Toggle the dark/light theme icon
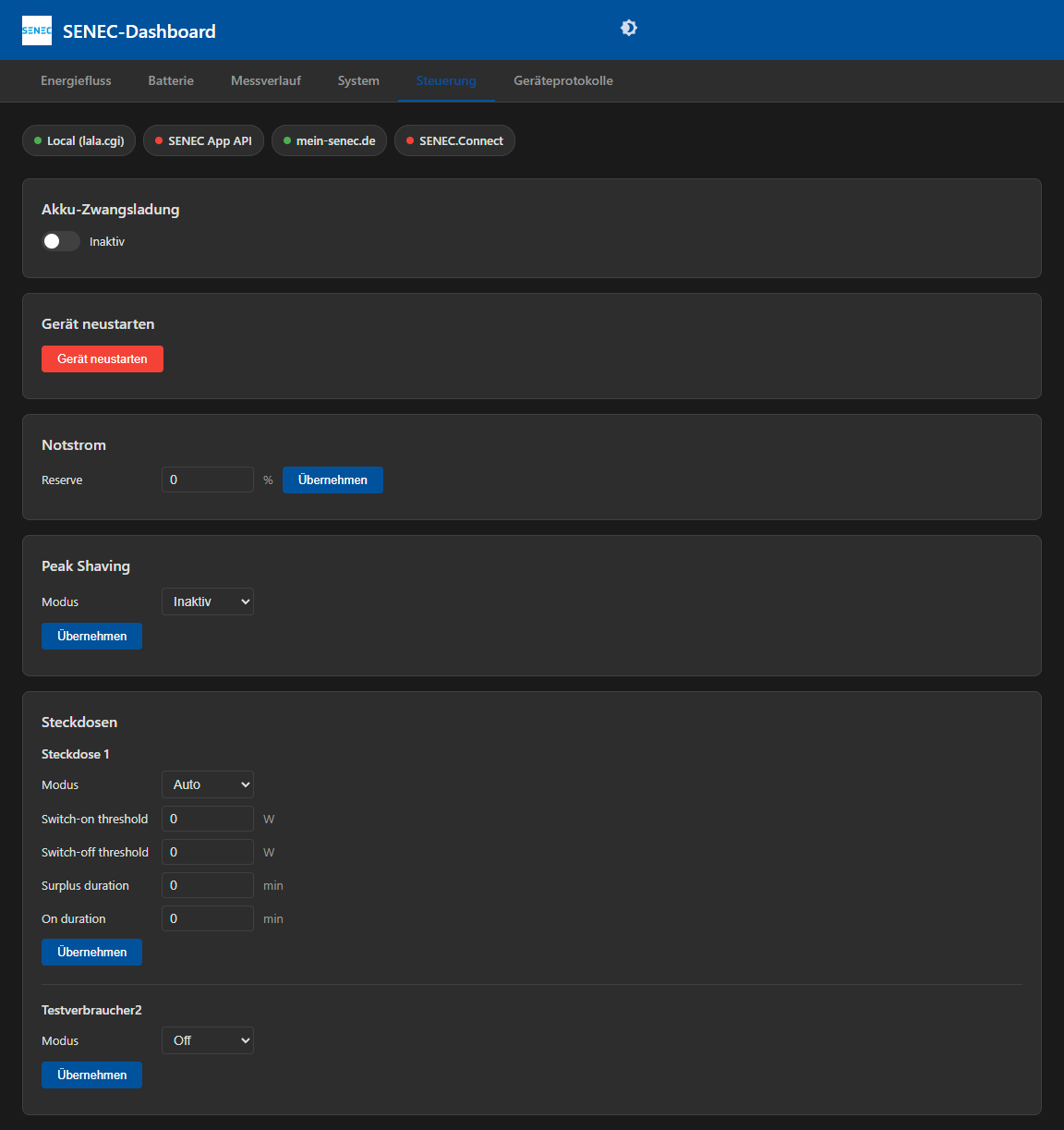Screen dimensions: 1064x1130 tap(629, 28)
